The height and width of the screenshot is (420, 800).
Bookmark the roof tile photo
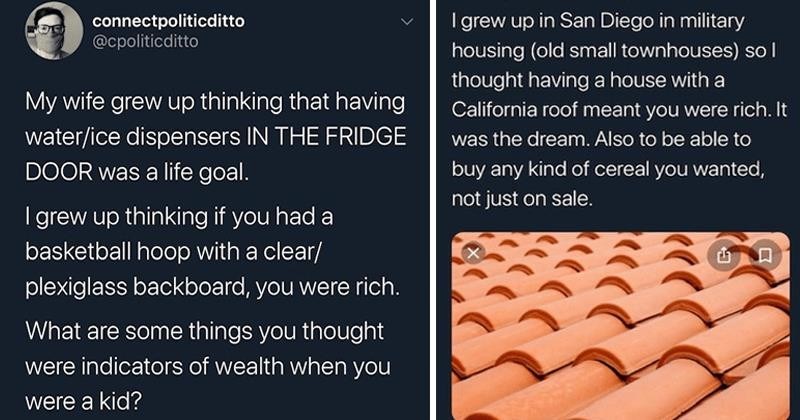[765, 256]
